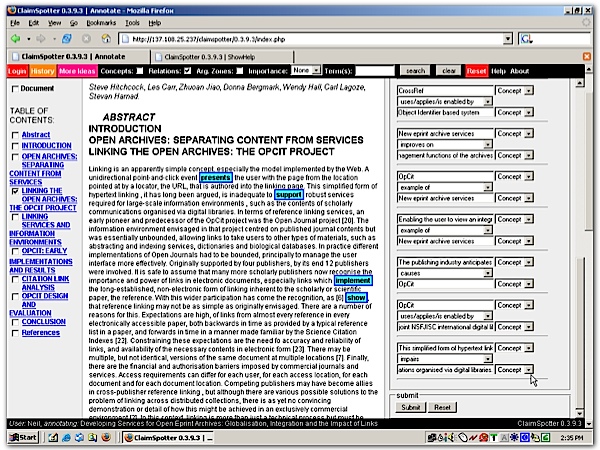
Task: Click the Windows Start button
Action: [x=23, y=437]
